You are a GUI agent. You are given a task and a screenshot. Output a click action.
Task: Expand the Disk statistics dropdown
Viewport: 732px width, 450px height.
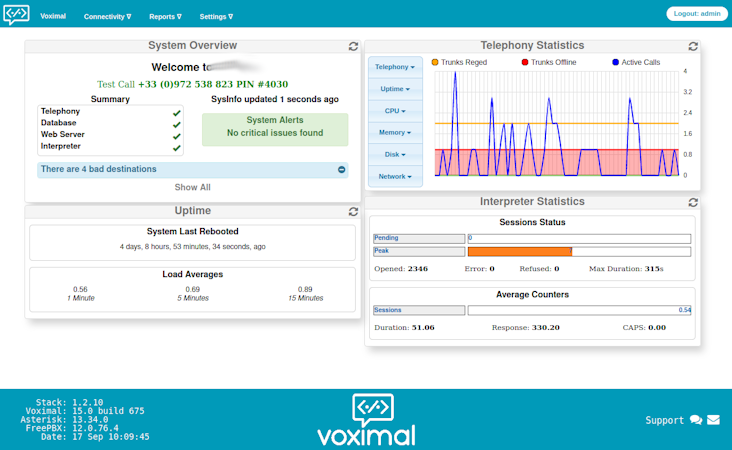click(395, 155)
